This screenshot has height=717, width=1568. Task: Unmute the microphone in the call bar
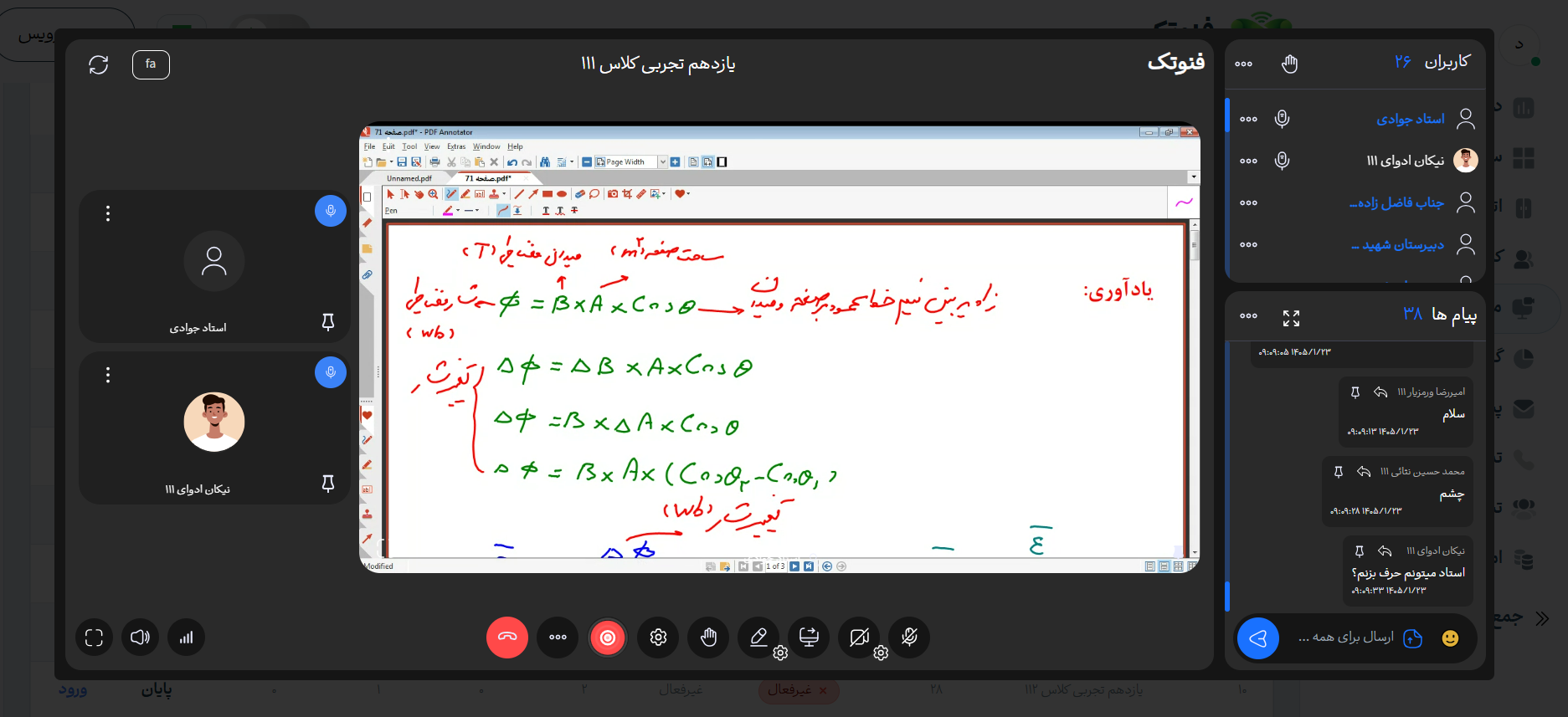click(909, 638)
